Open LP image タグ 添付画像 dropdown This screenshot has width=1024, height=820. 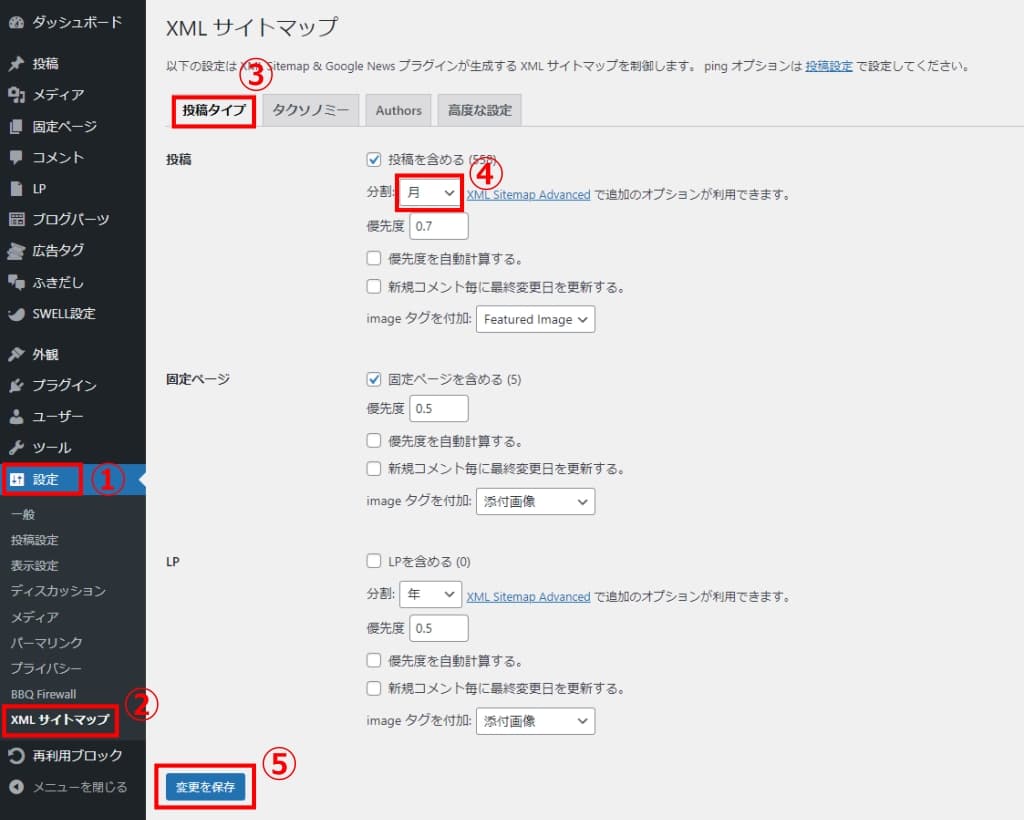(536, 721)
